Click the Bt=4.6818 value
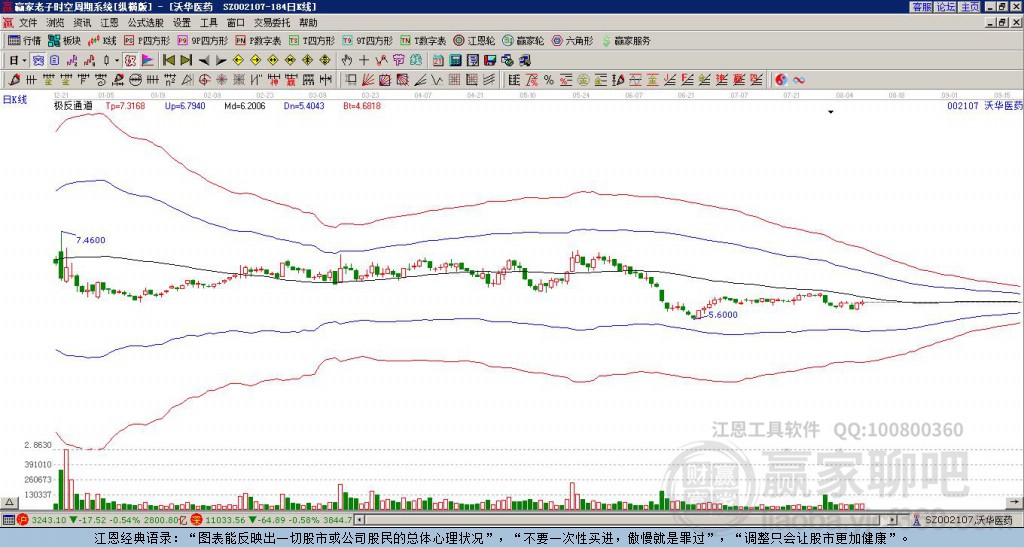This screenshot has width=1024, height=548. (362, 106)
